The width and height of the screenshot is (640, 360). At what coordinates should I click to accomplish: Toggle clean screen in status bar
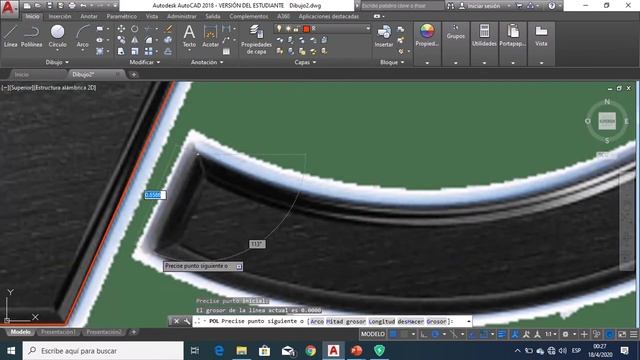[622, 334]
